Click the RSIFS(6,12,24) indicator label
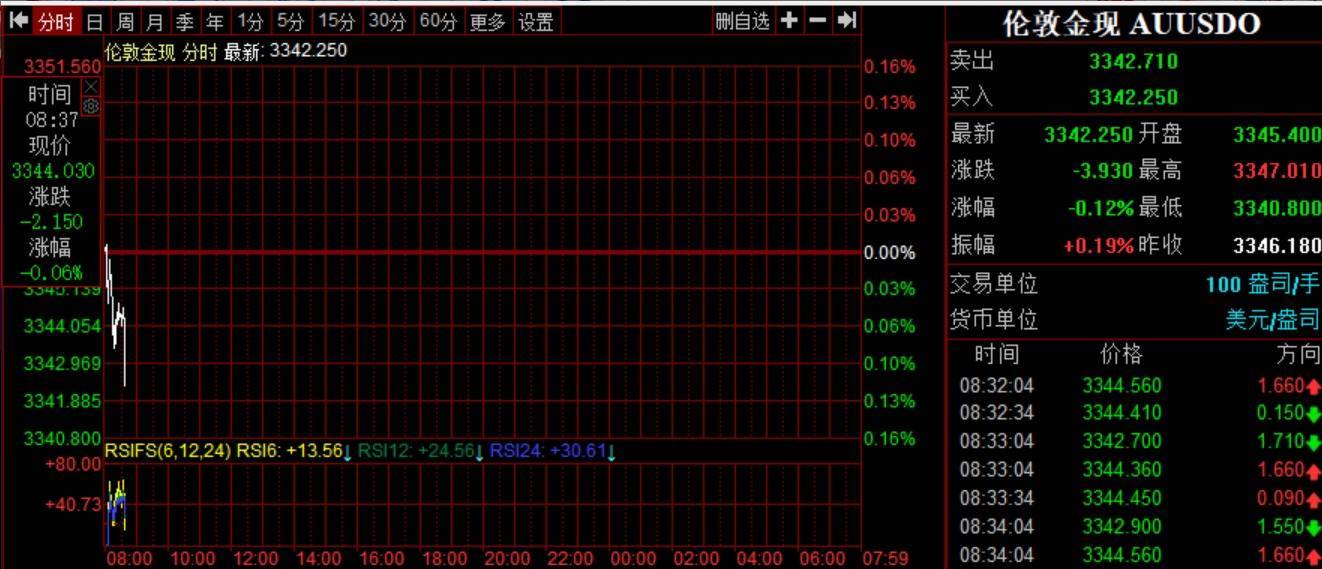The image size is (1322, 569). [x=168, y=451]
